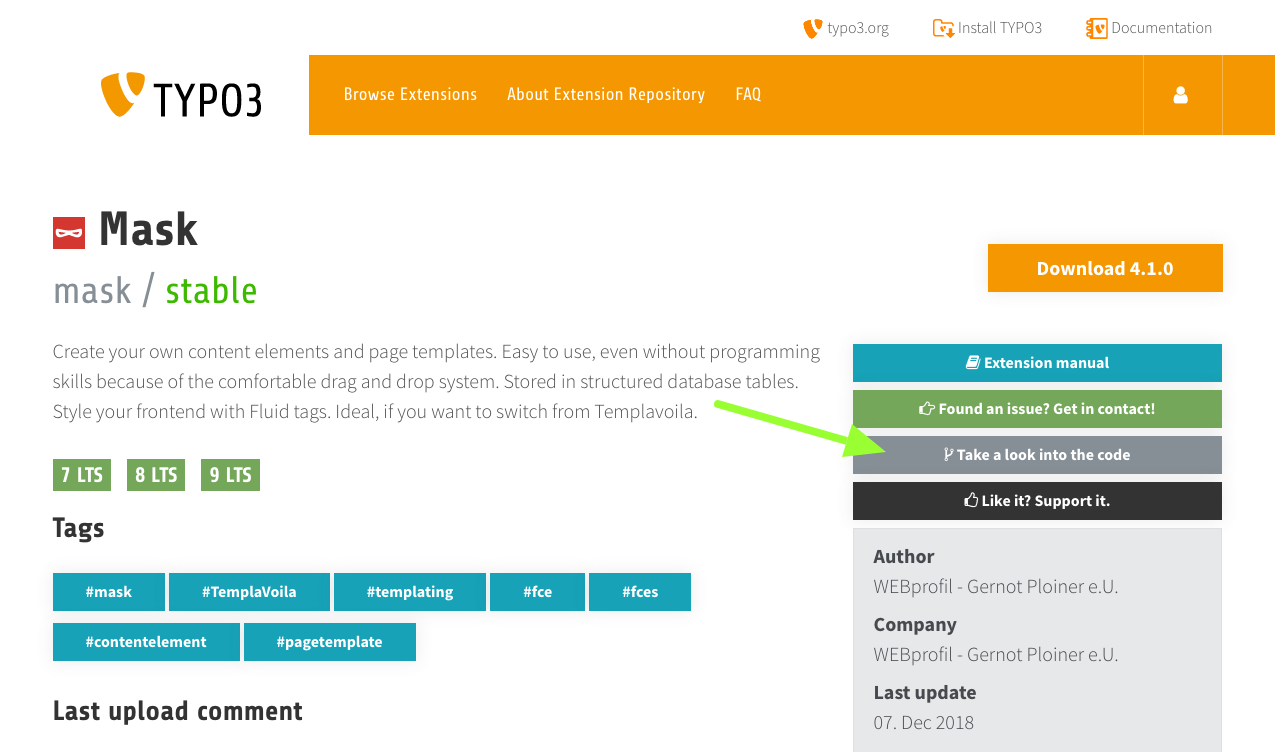Click the #templating tag
This screenshot has width=1275, height=752.
click(x=410, y=592)
